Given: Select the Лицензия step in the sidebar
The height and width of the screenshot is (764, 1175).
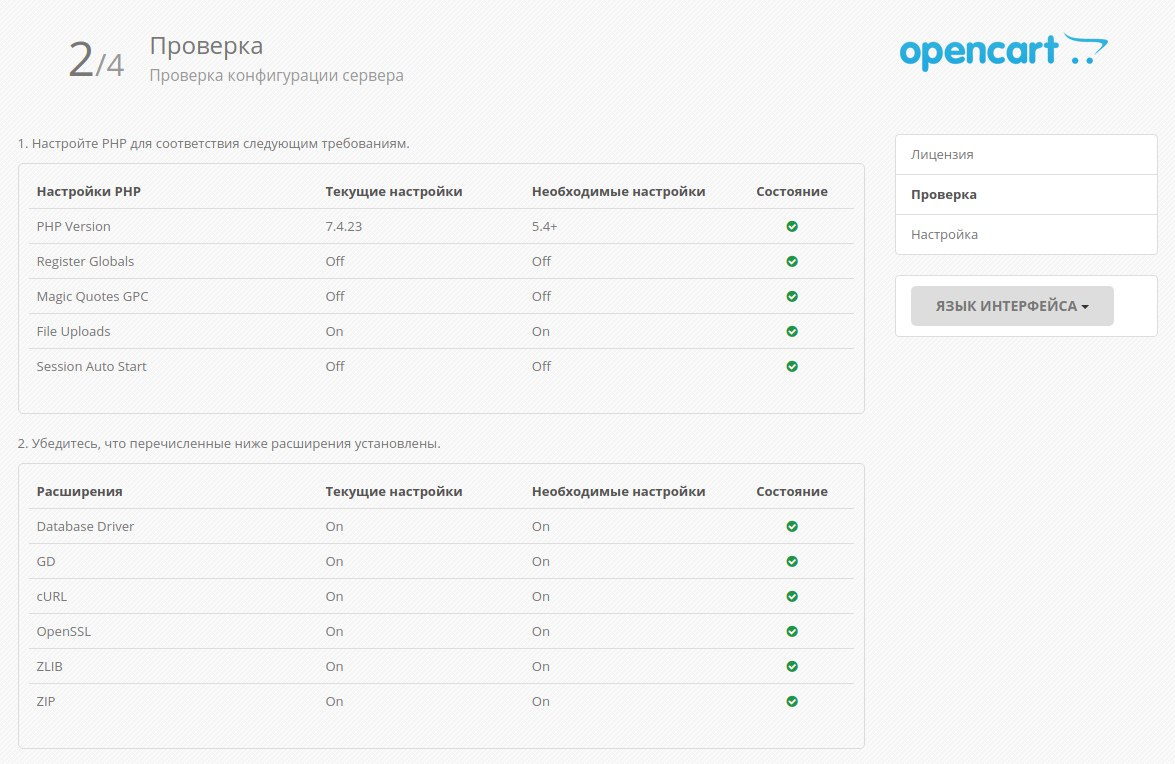Looking at the screenshot, I should point(1026,154).
